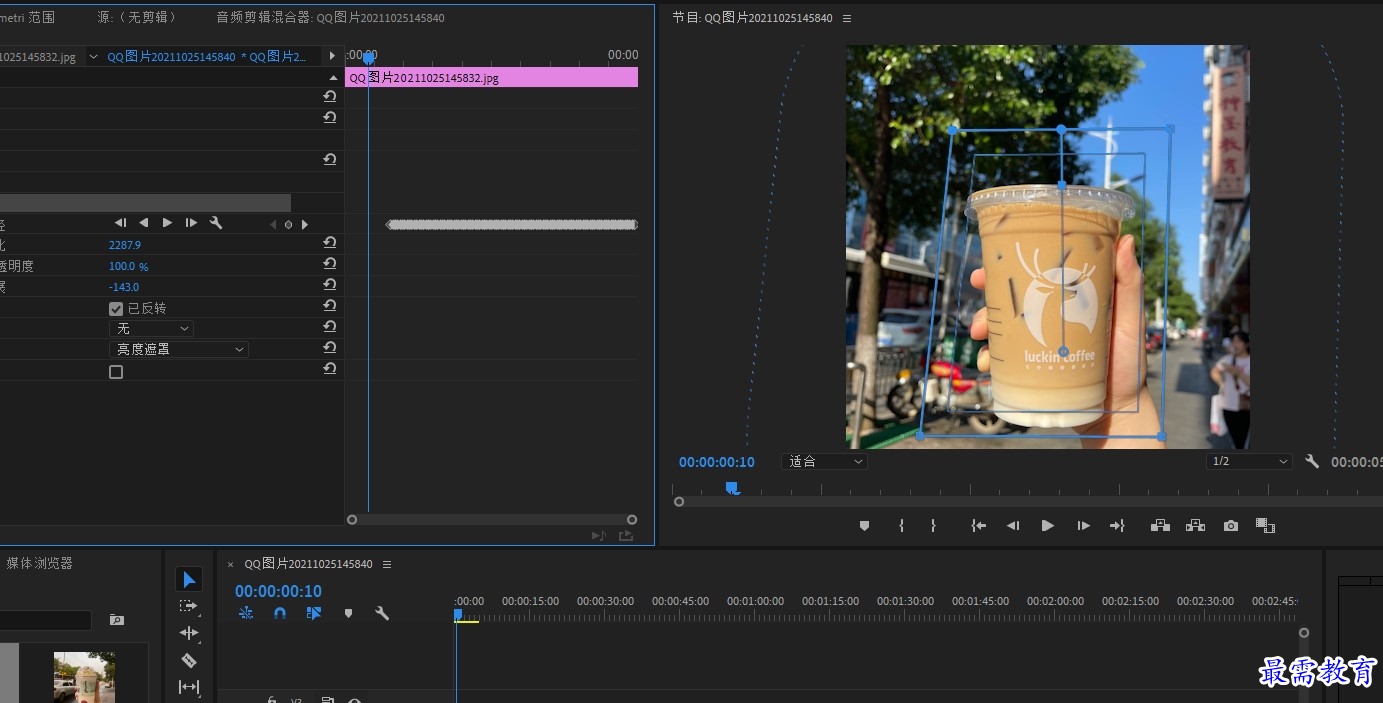Reset the 亮度遮罩 parameter
The height and width of the screenshot is (703, 1383).
(x=329, y=348)
